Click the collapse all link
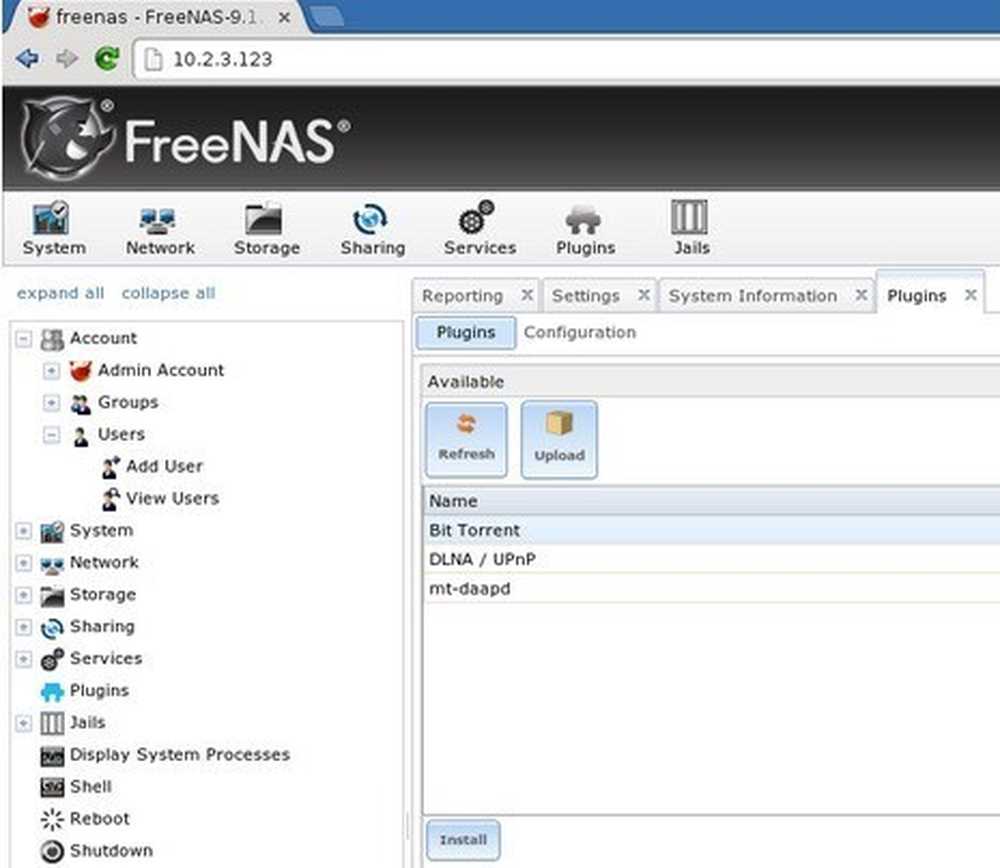Image resolution: width=1000 pixels, height=868 pixels. pos(168,293)
